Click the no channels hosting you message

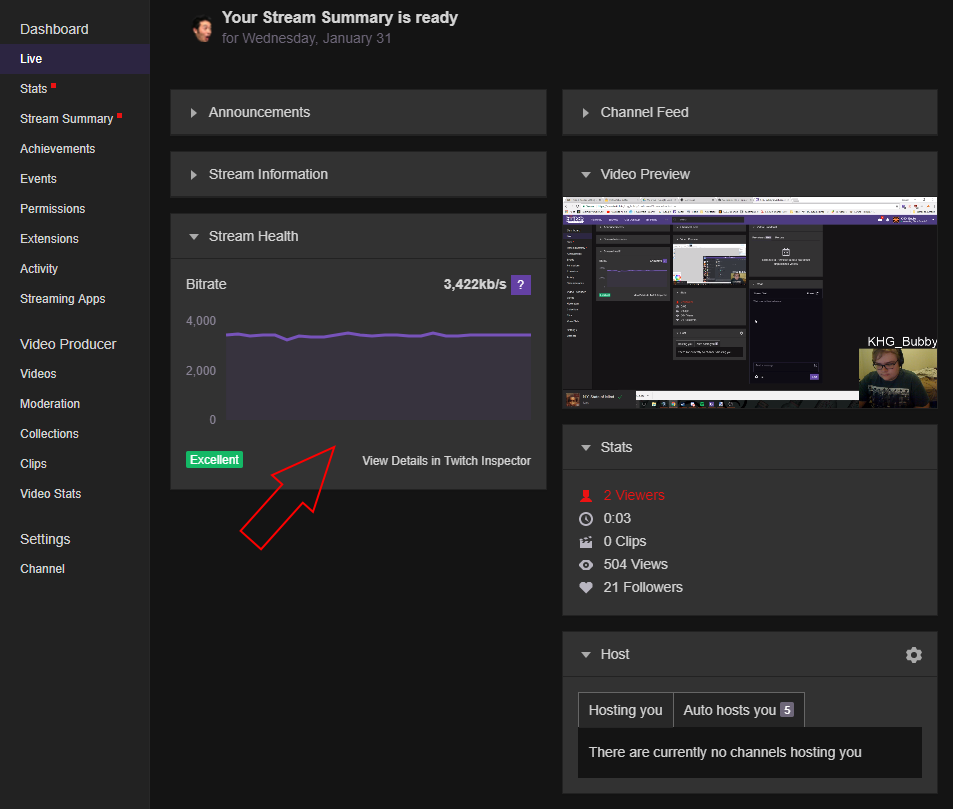[725, 752]
